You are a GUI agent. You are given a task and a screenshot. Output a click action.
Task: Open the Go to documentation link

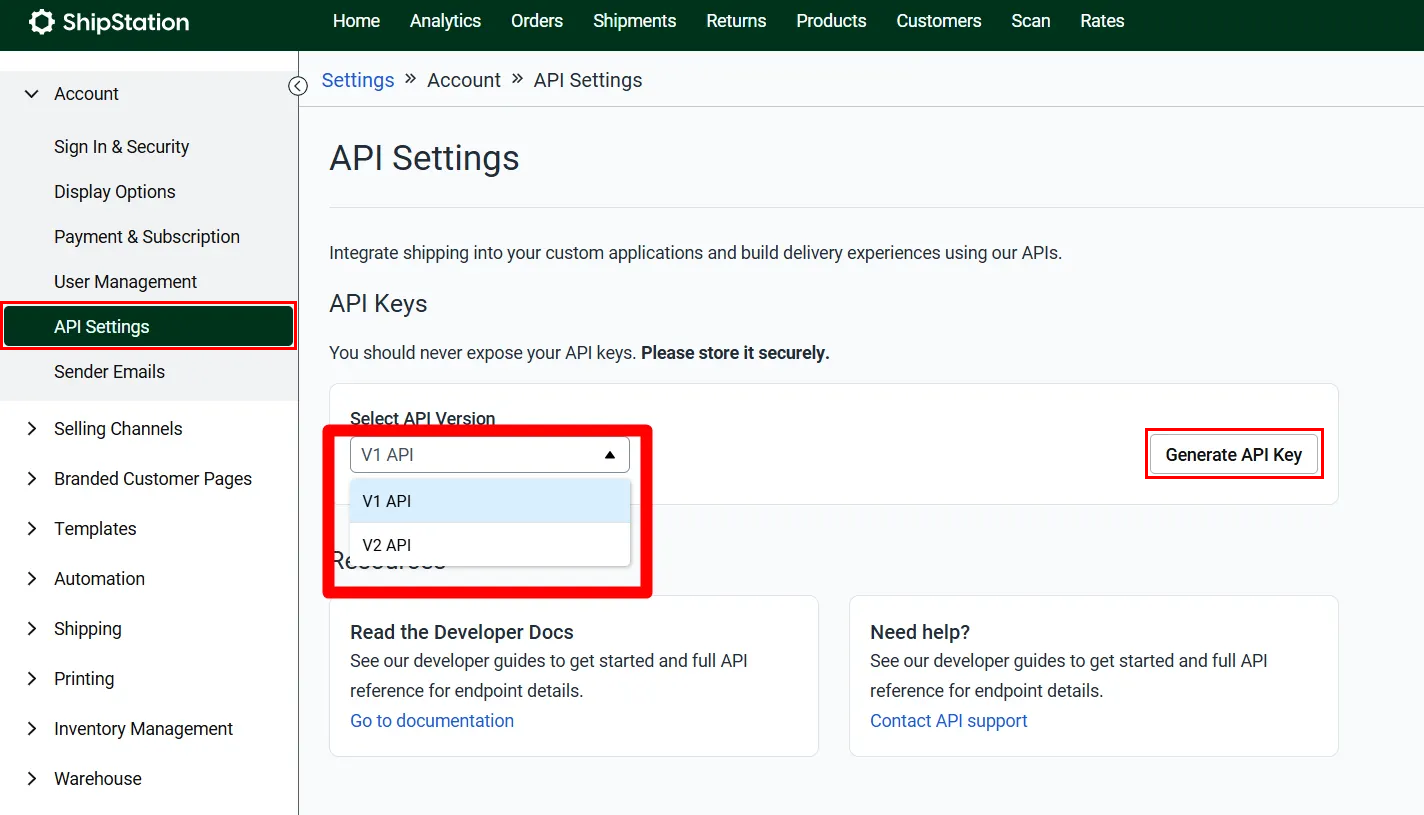[432, 721]
